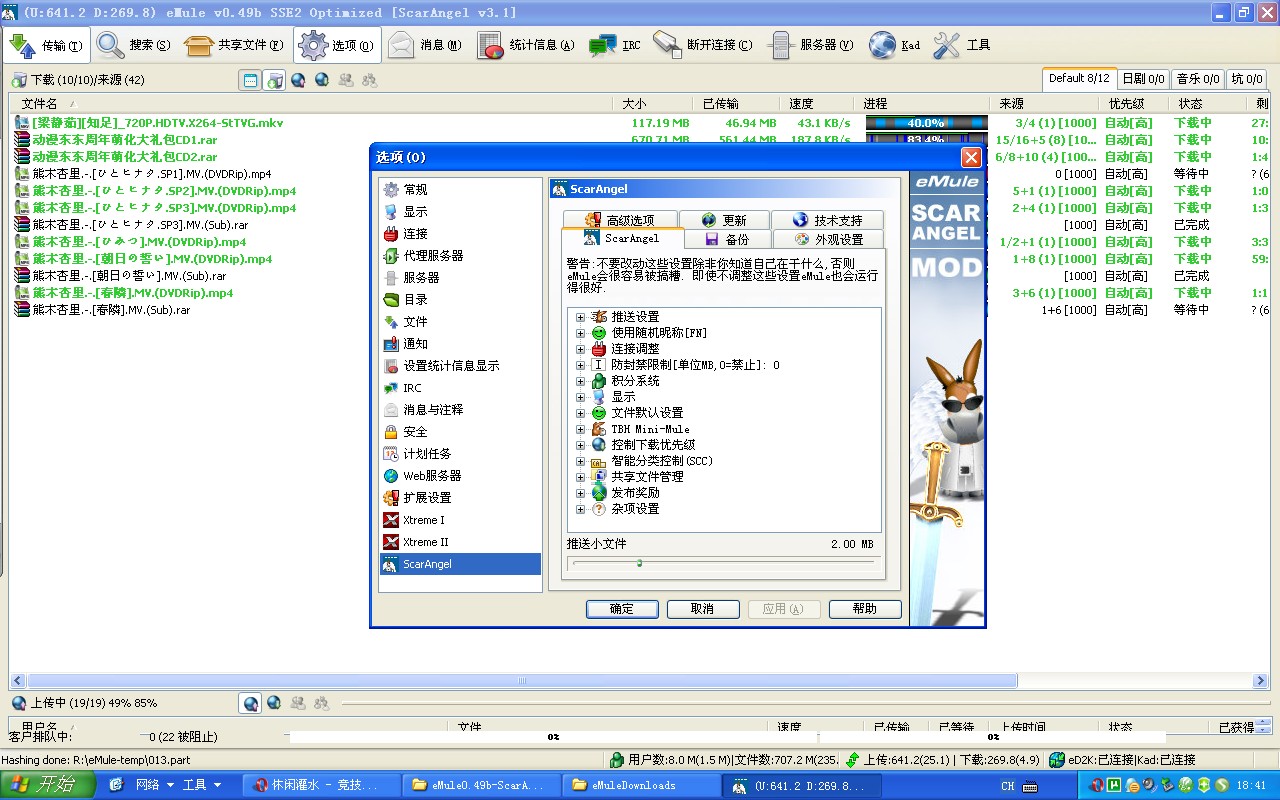Open 统计信息(A) statistics from the toolbar

526,45
